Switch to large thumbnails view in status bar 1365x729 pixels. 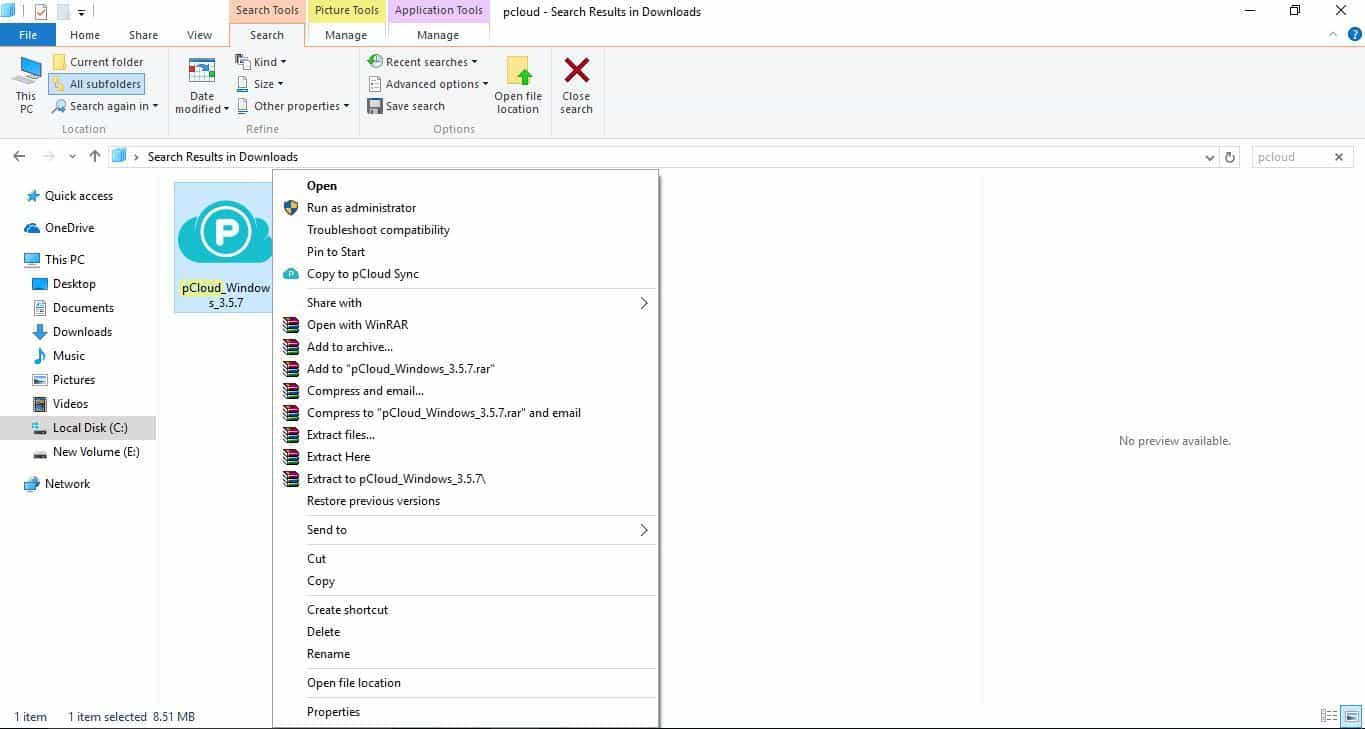coord(1350,716)
